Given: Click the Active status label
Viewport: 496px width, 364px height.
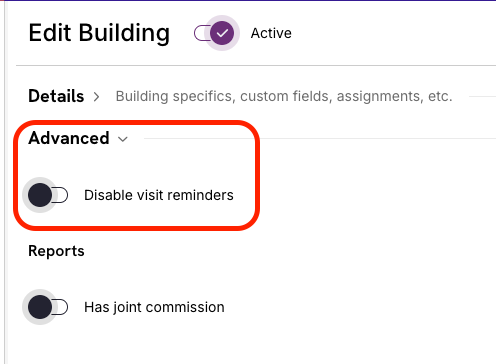Looking at the screenshot, I should click(271, 33).
